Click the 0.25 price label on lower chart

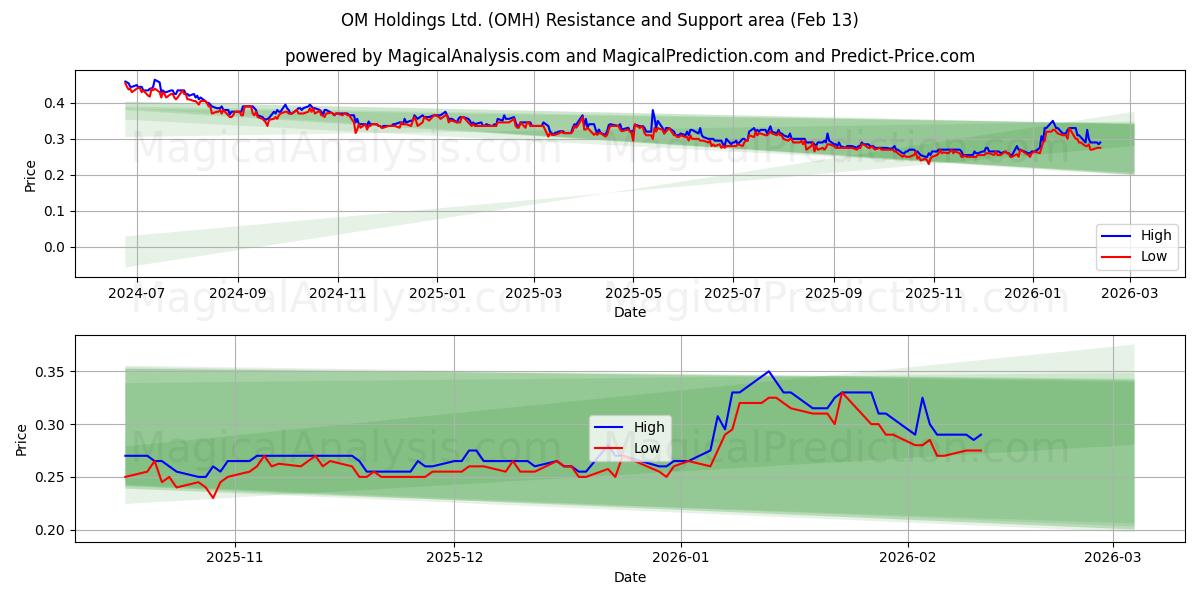coord(52,477)
